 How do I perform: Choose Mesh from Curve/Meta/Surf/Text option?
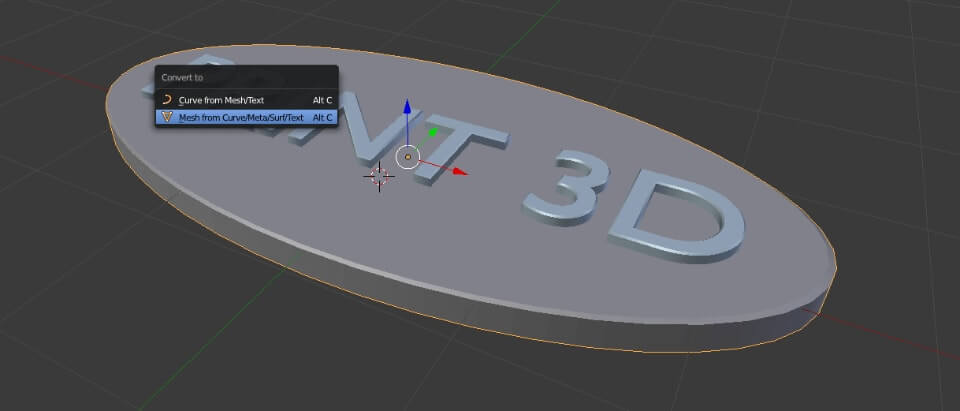[246, 117]
